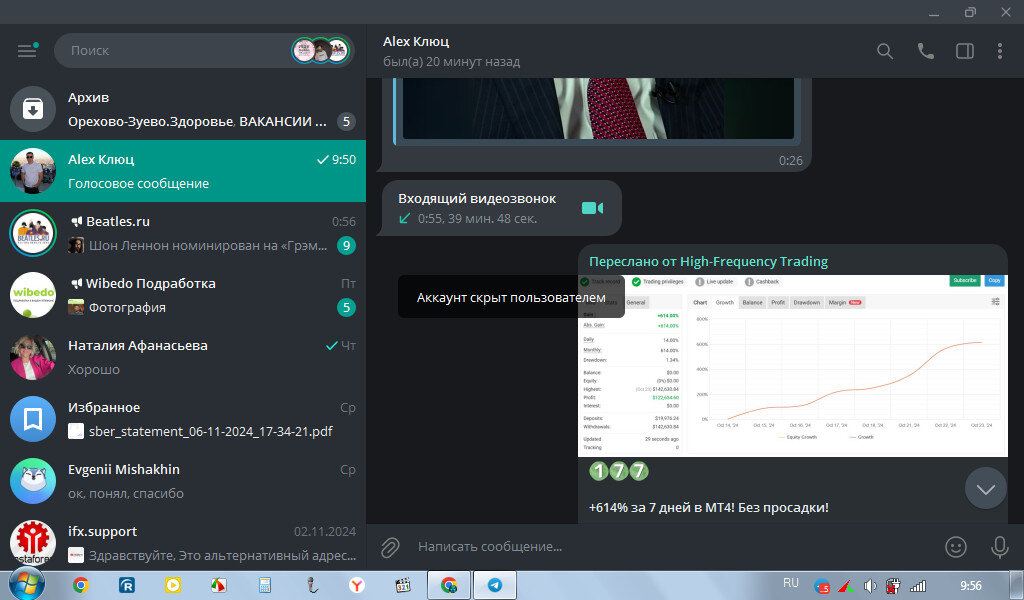Screen dimensions: 1024x600
Task: Call back using the video camera icon
Action: [x=592, y=208]
